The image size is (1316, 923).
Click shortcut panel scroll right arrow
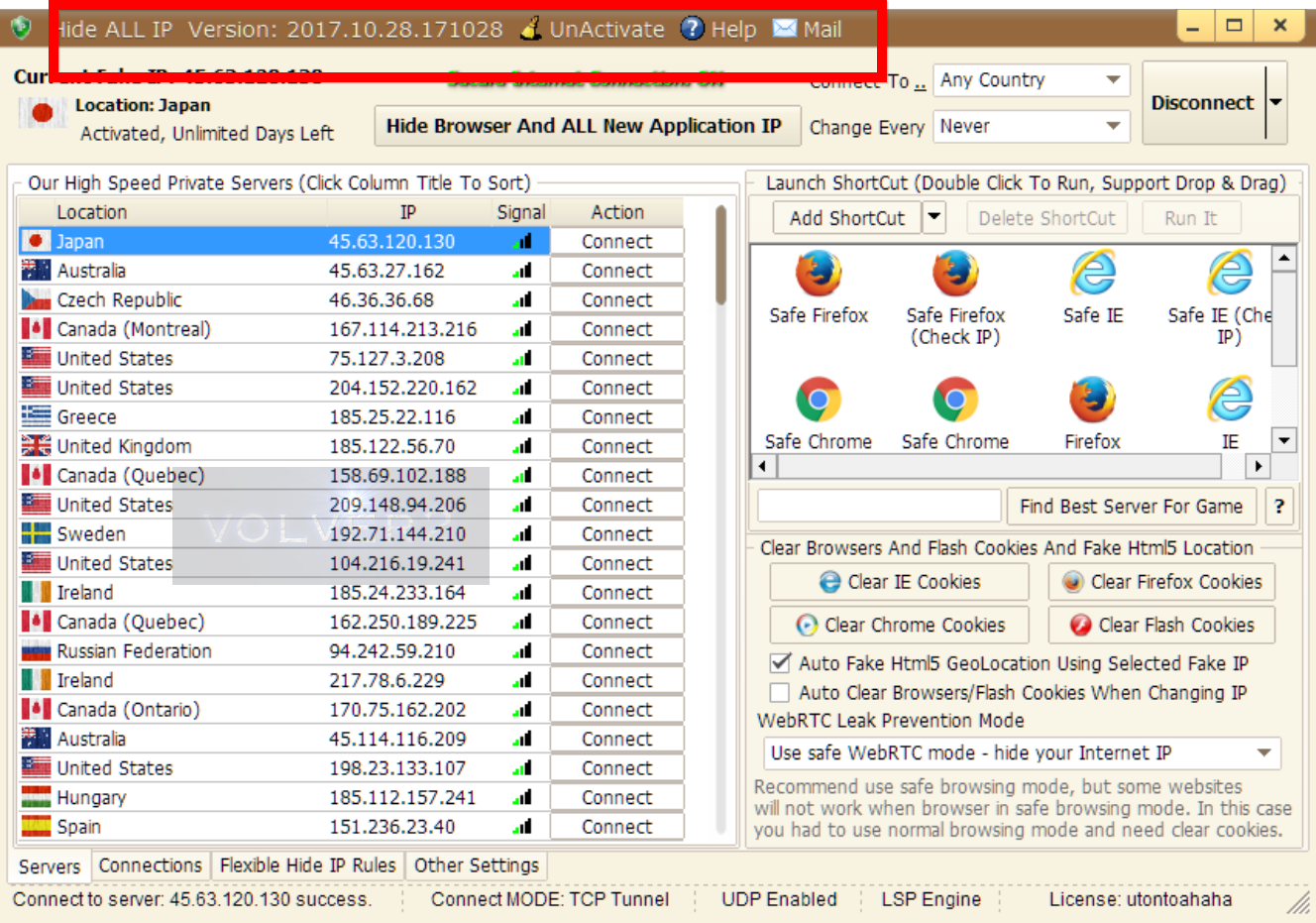(x=1259, y=465)
